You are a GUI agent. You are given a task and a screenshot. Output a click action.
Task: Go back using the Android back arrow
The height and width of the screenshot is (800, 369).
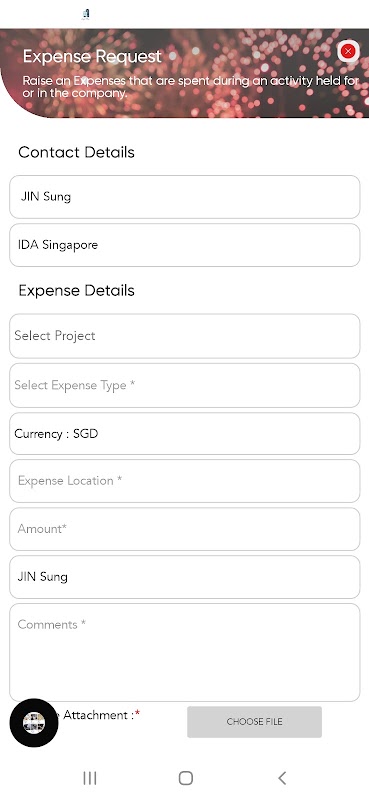[282, 778]
